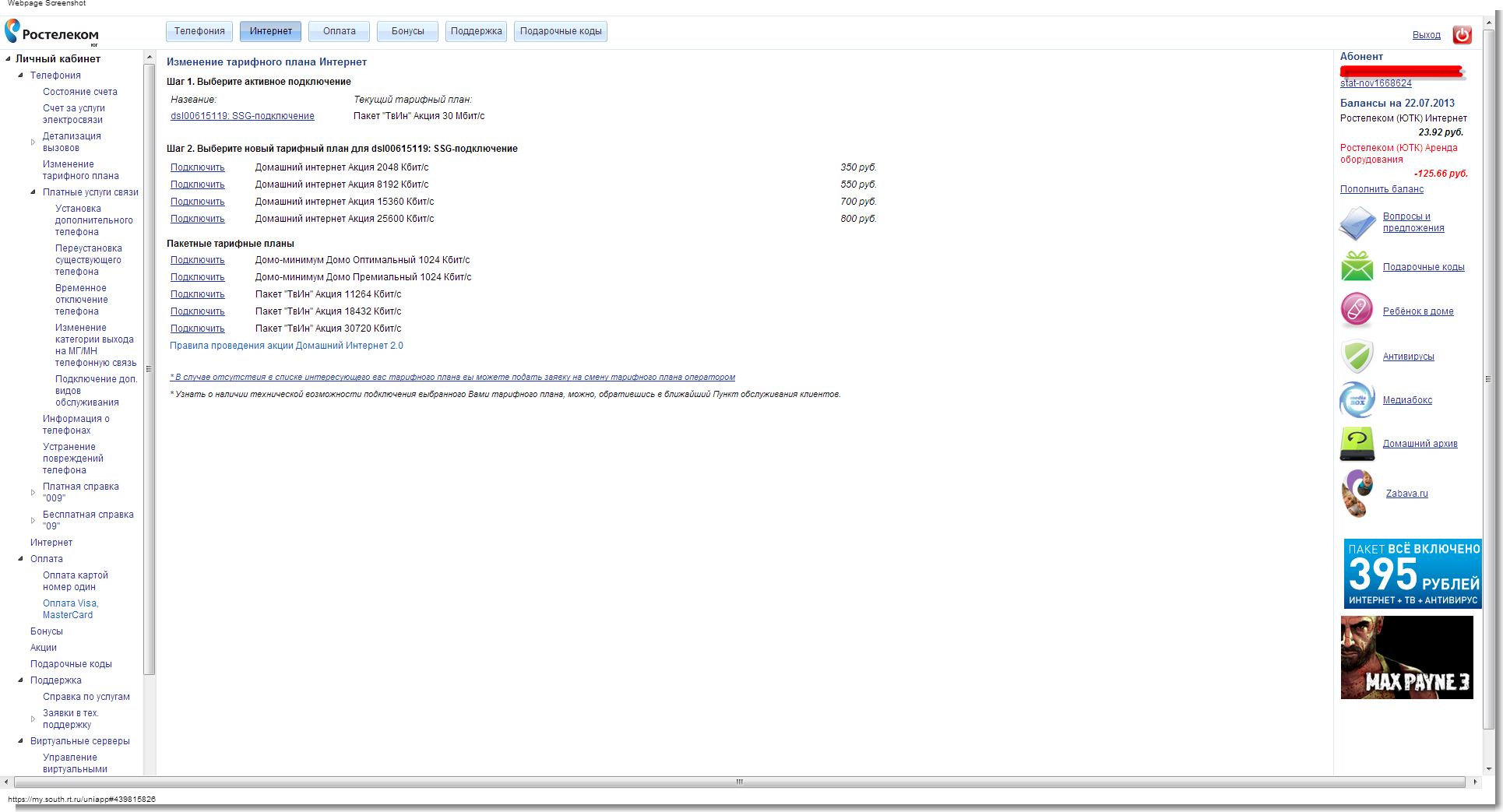Click the Пополнить баланс link
1503x812 pixels.
[1381, 189]
